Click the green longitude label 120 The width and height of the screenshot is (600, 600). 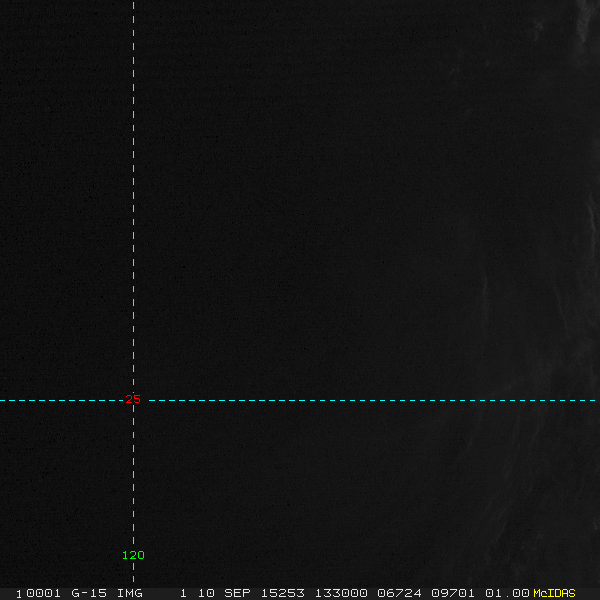(x=133, y=555)
